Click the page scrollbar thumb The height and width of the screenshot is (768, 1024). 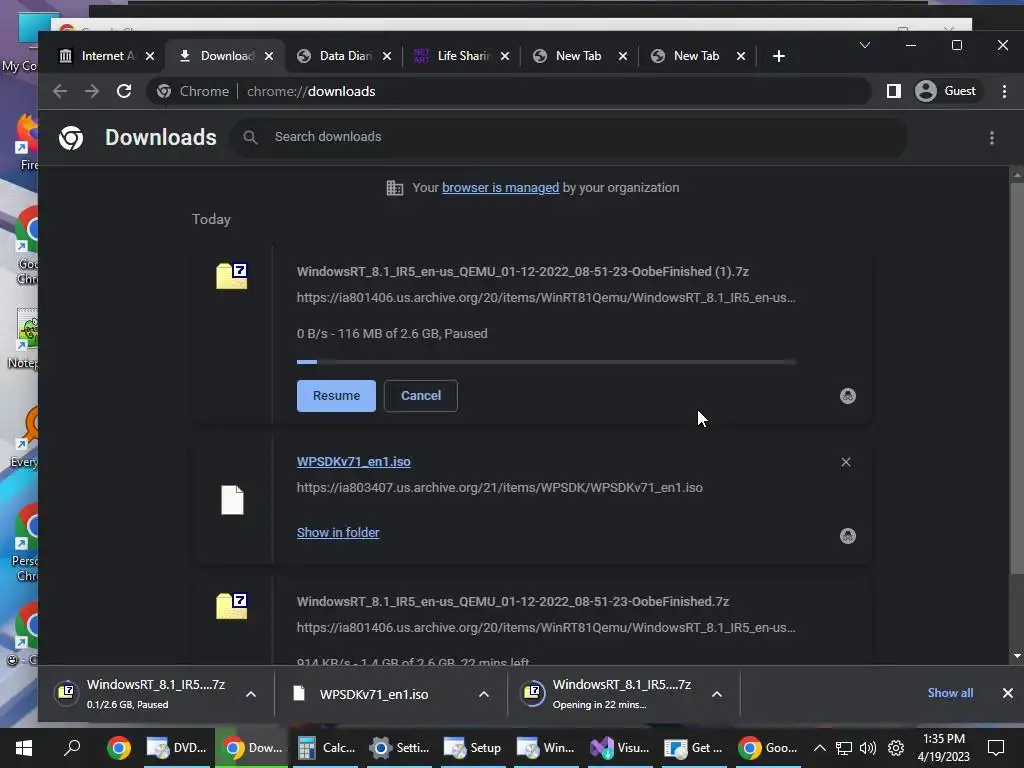[x=1017, y=380]
